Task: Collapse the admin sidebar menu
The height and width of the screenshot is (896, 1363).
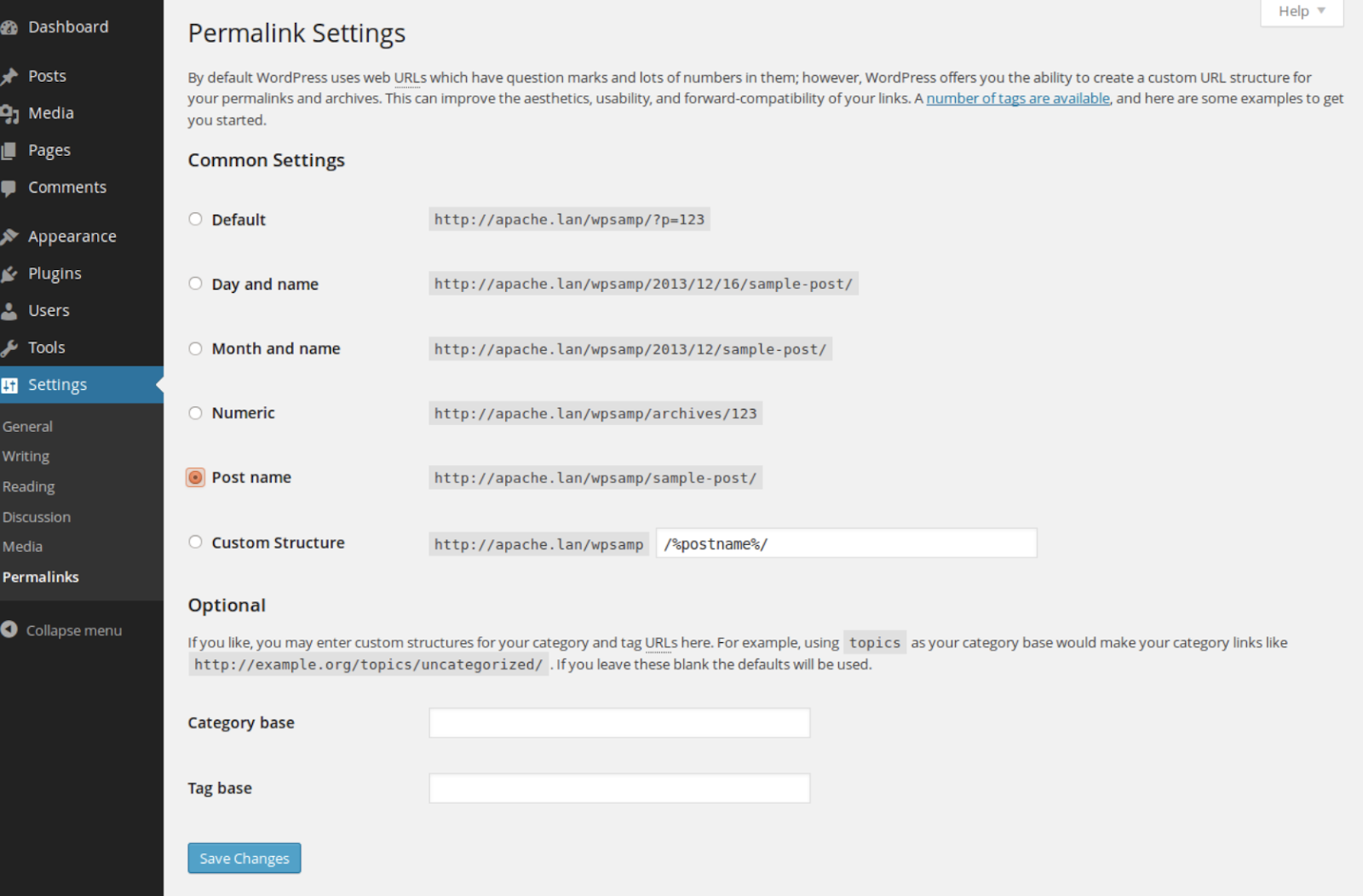Action: [x=61, y=630]
